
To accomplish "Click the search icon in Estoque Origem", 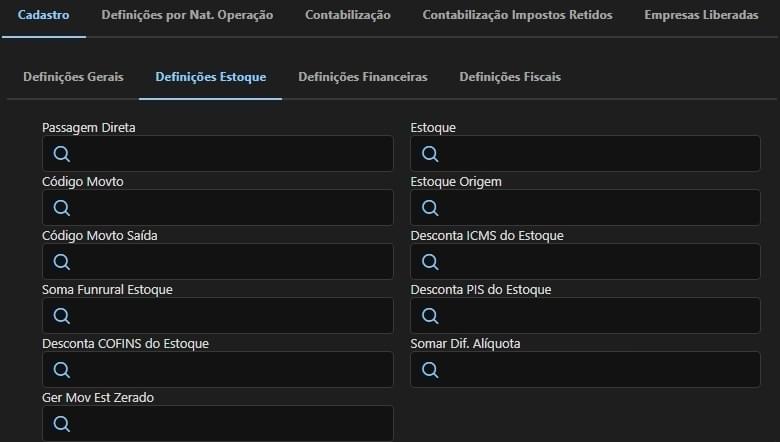I will coord(430,208).
